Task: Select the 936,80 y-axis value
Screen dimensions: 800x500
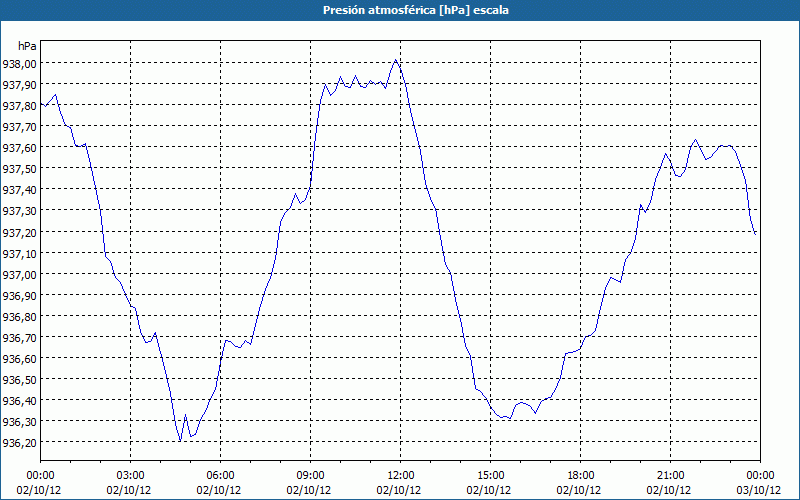Action: [x=19, y=316]
